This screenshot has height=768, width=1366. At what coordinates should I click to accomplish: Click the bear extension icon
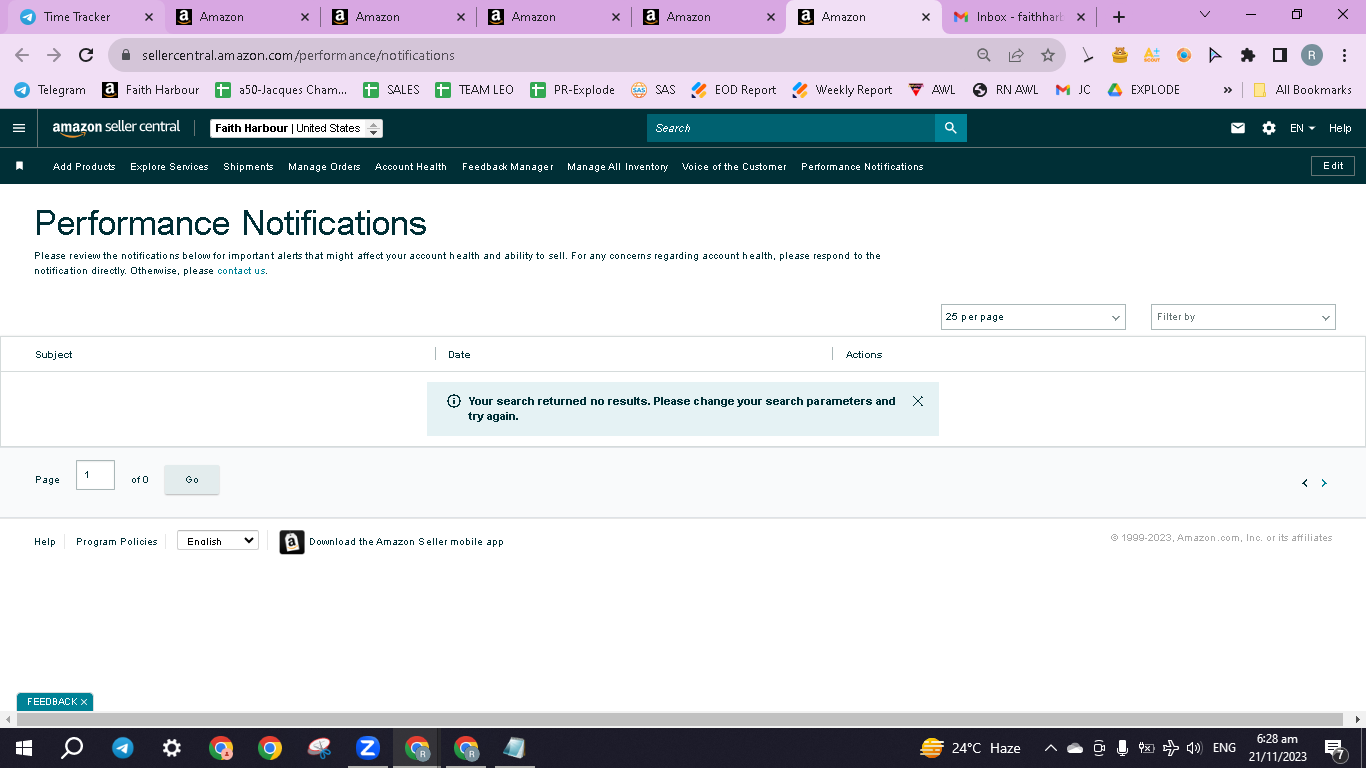pyautogui.click(x=1120, y=56)
